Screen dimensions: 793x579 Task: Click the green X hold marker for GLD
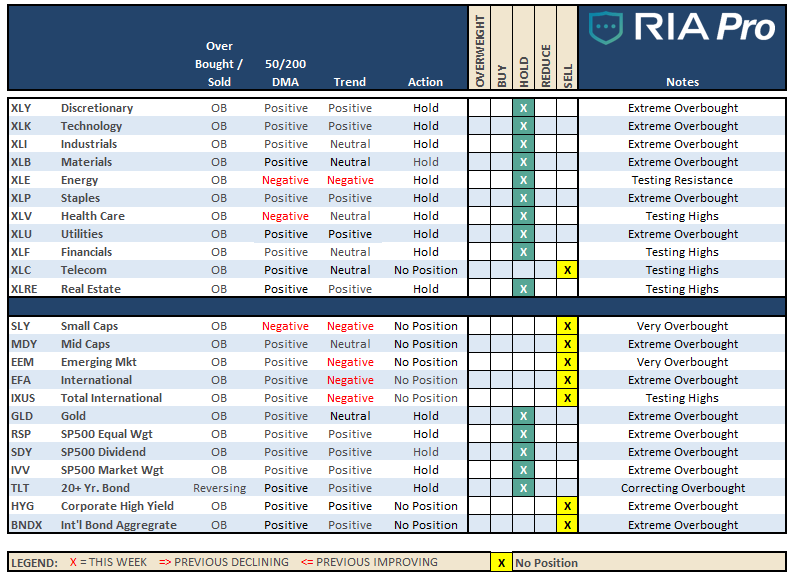[x=523, y=416]
